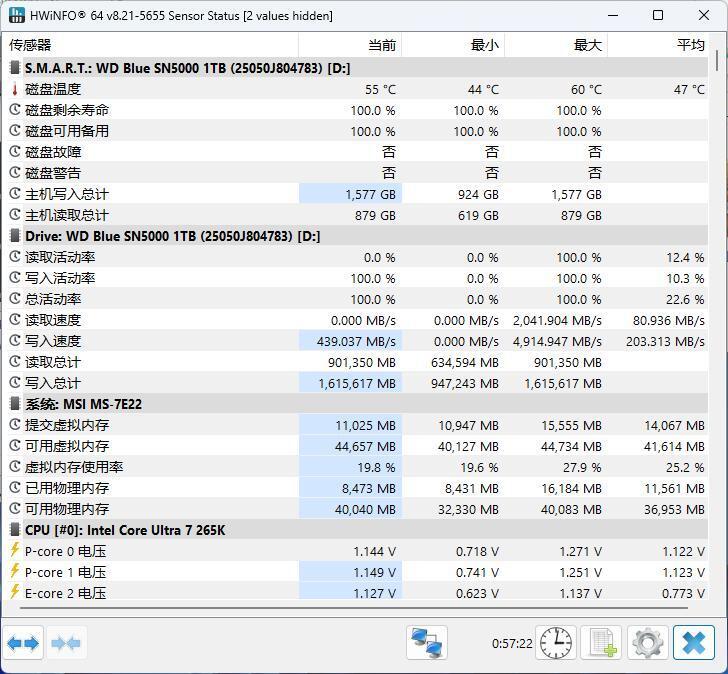Image resolution: width=728 pixels, height=674 pixels.
Task: Click the 平均 column header
Action: tap(658, 45)
